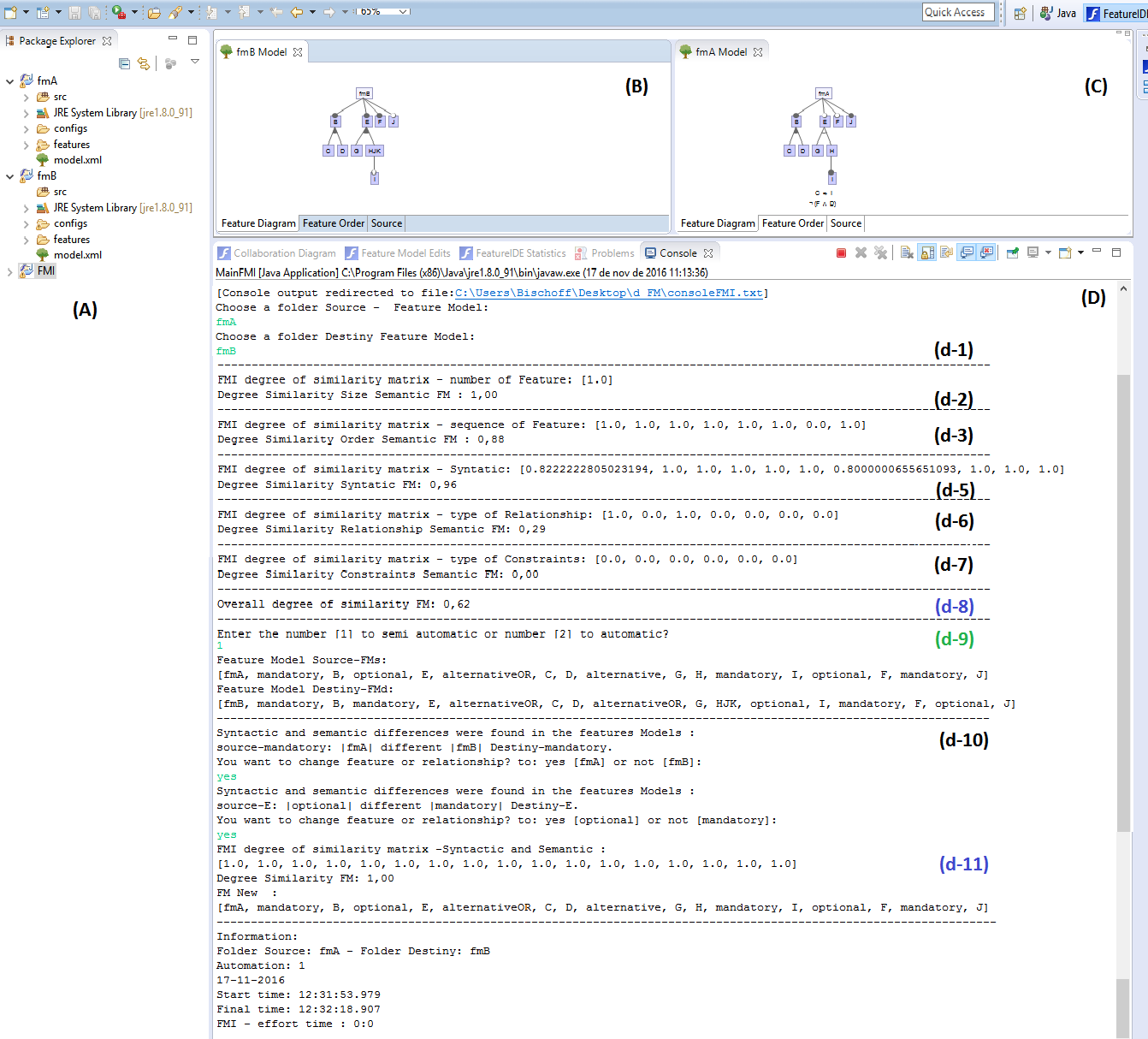
Task: Pin the Console view
Action: [x=1013, y=252]
